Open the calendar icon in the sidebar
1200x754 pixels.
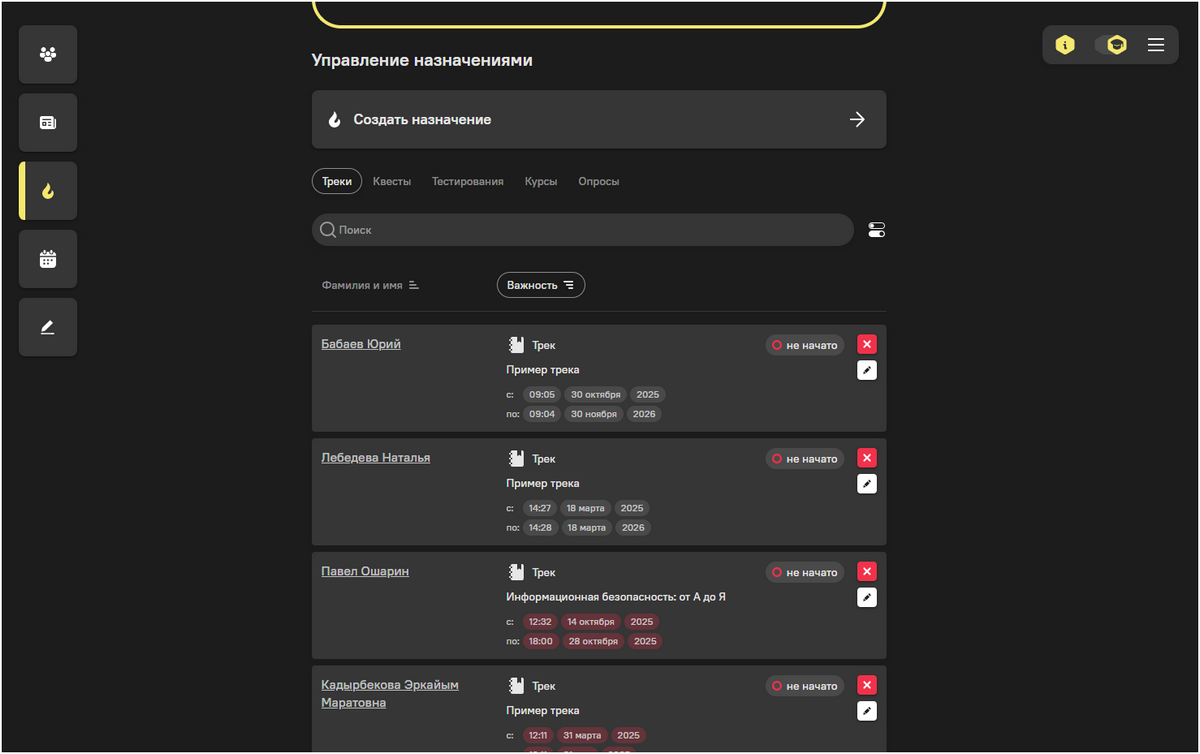pyautogui.click(x=47, y=258)
